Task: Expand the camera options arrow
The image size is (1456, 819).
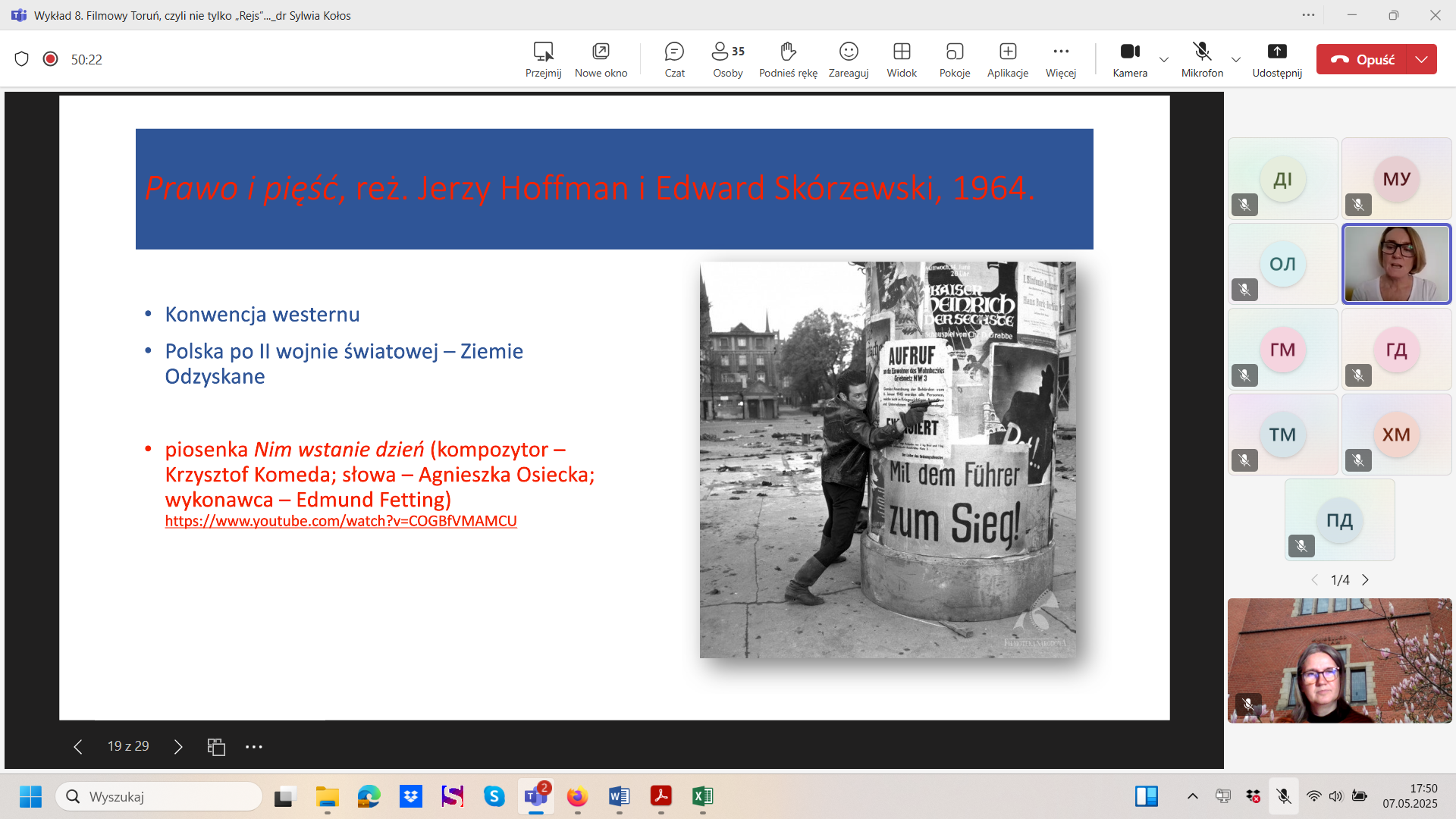Action: coord(1164,59)
